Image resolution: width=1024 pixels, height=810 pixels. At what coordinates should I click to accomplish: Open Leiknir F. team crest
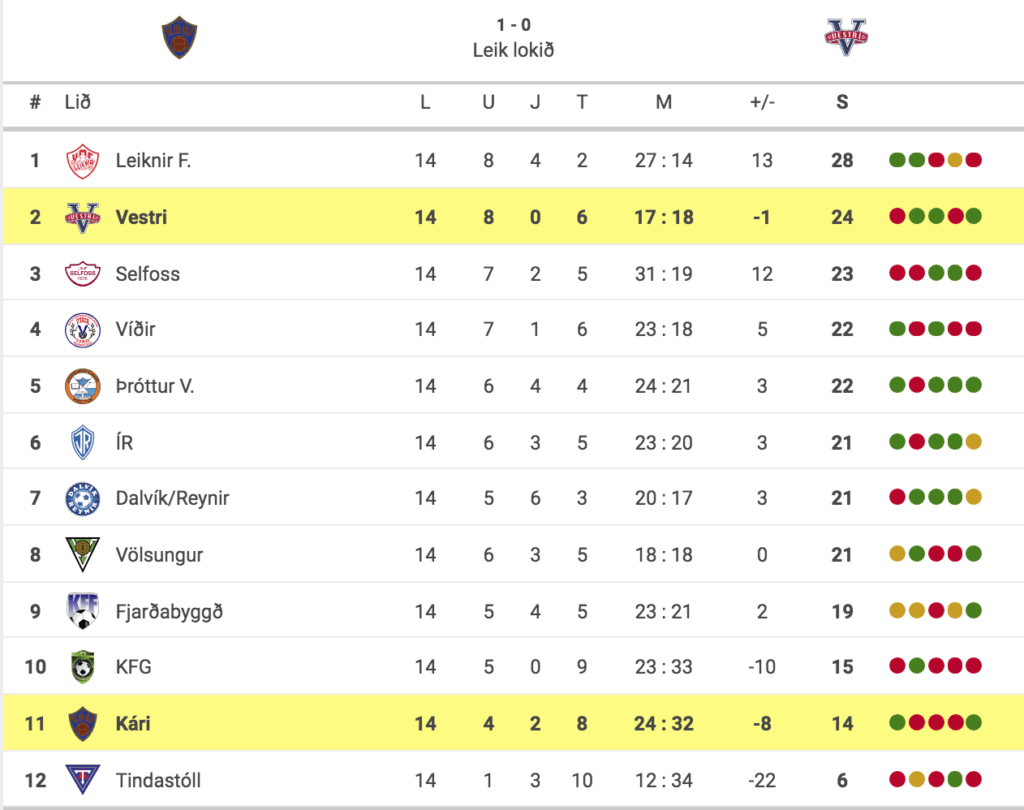[83, 161]
